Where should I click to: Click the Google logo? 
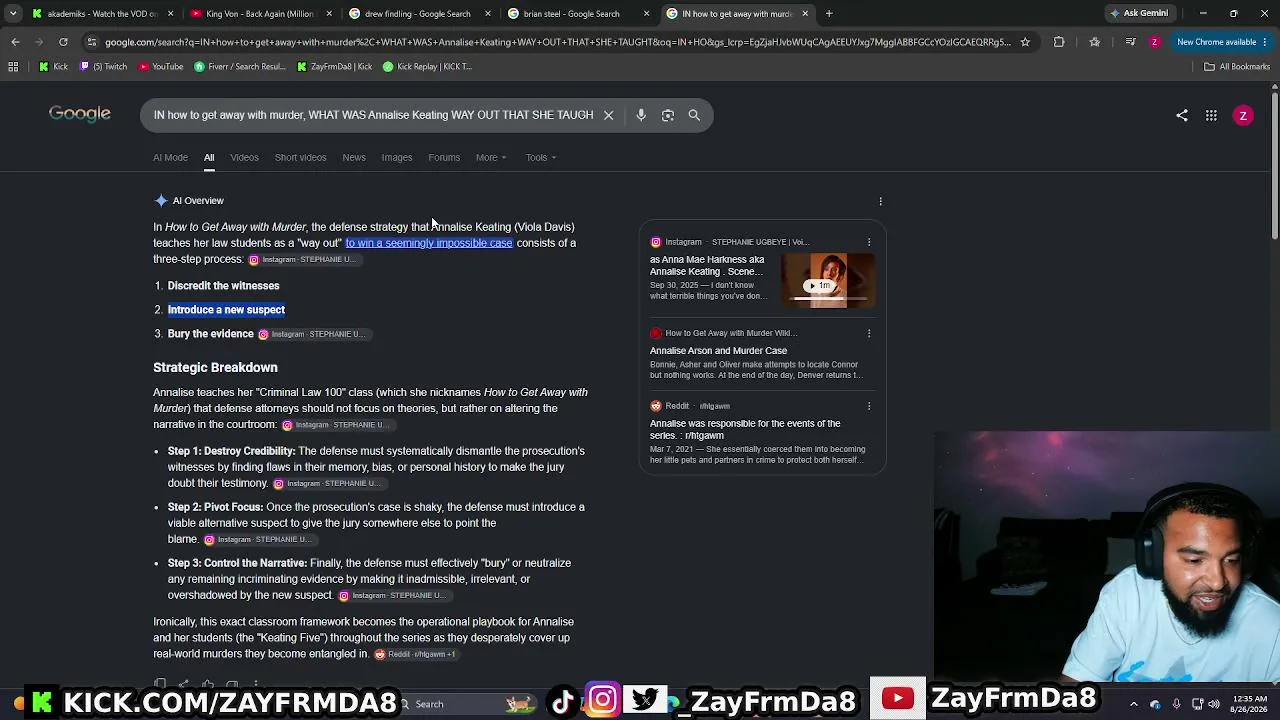tap(80, 114)
